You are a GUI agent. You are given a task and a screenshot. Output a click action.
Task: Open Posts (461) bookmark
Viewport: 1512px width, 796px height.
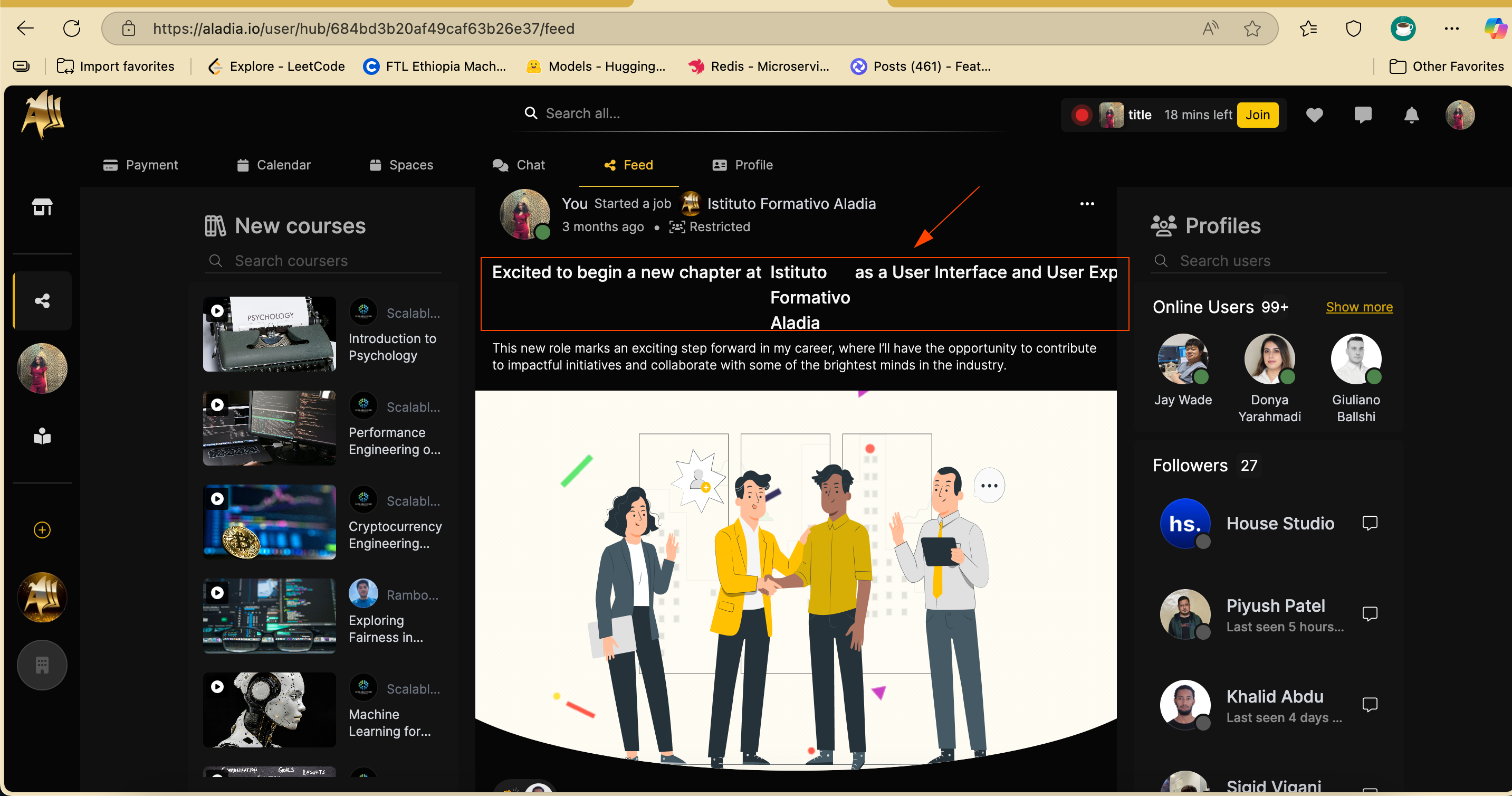pyautogui.click(x=921, y=67)
